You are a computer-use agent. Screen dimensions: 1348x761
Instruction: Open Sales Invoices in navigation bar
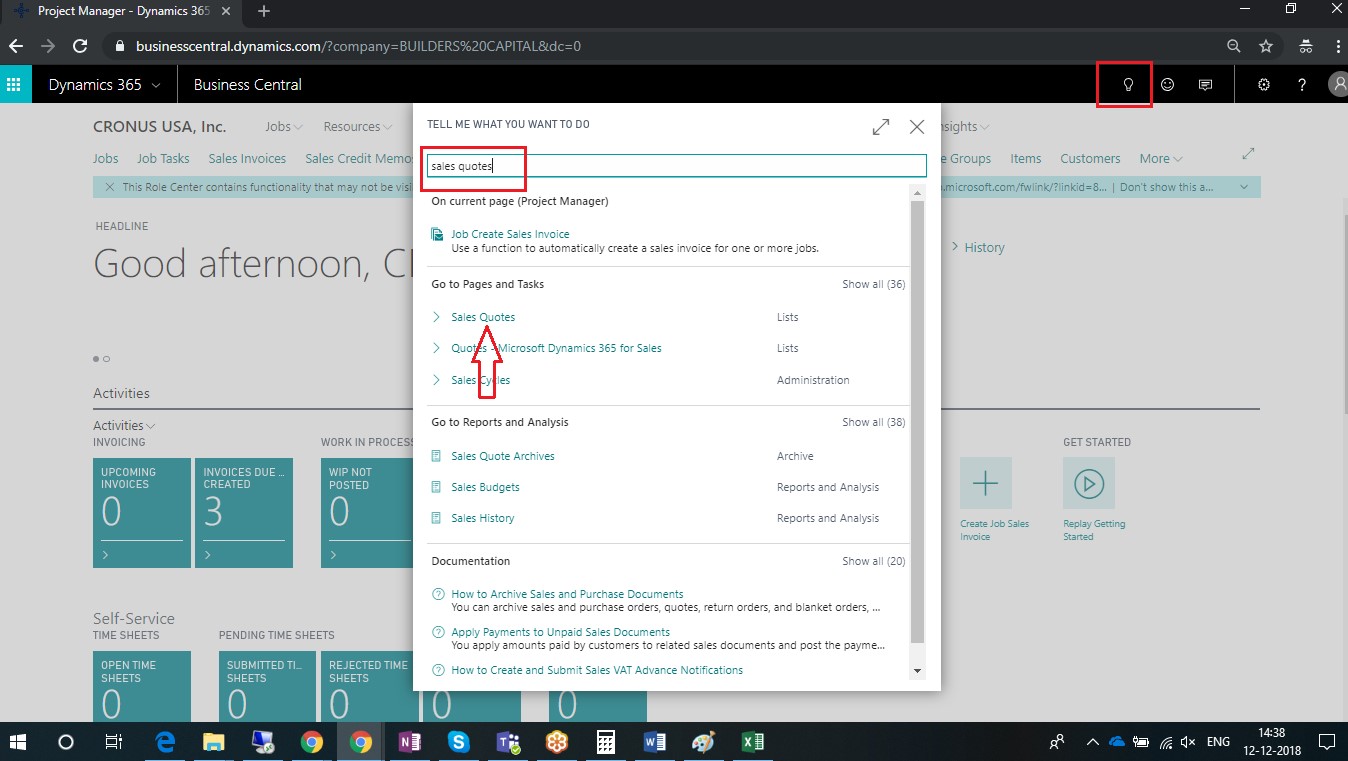pos(247,158)
